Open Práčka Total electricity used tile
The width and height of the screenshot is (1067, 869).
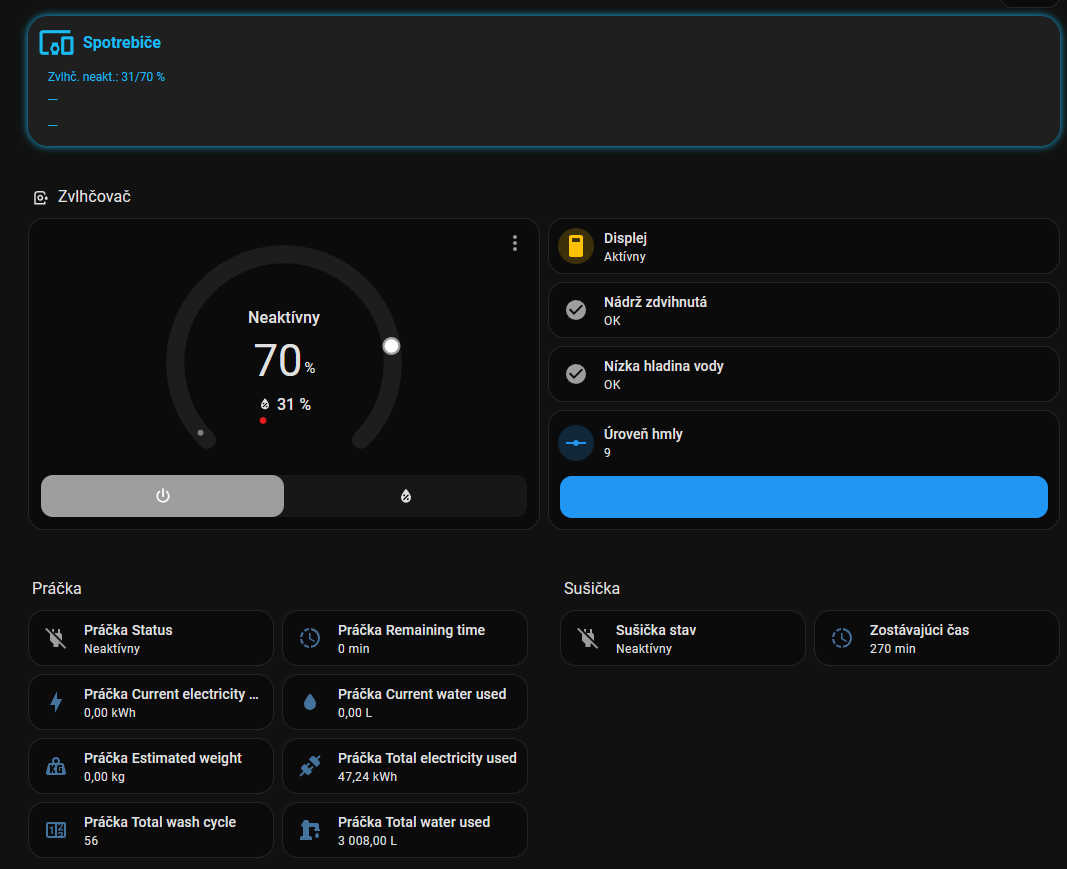[404, 766]
